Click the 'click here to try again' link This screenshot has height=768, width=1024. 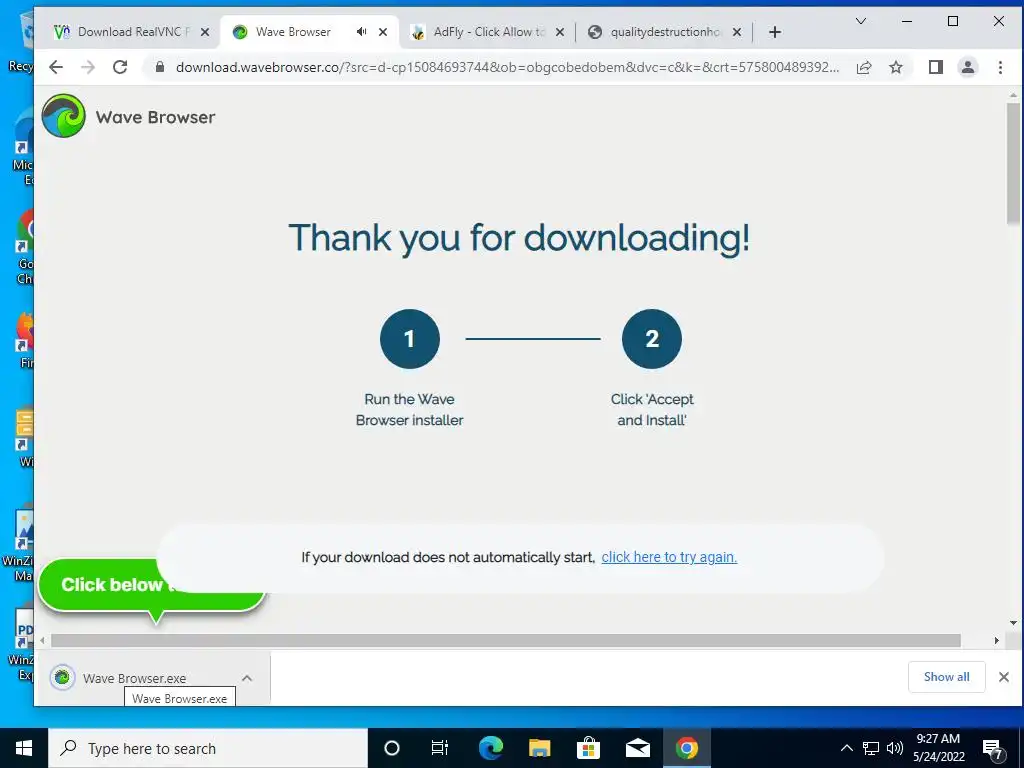coord(669,557)
